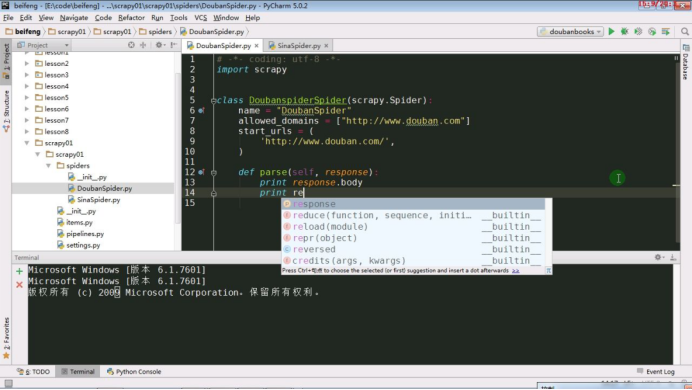
Task: Open the Tools menu
Action: [178, 18]
